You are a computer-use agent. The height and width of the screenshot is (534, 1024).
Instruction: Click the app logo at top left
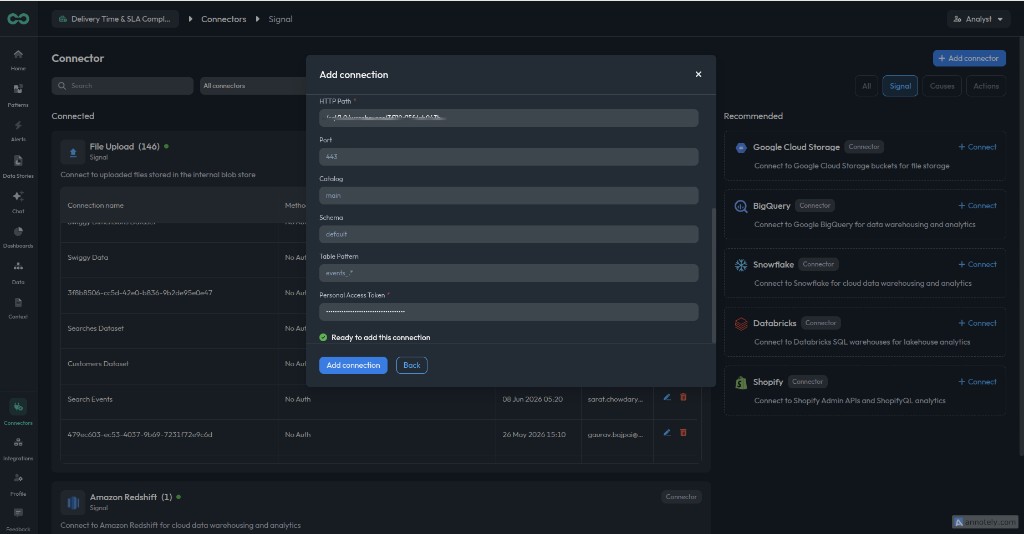click(18, 19)
